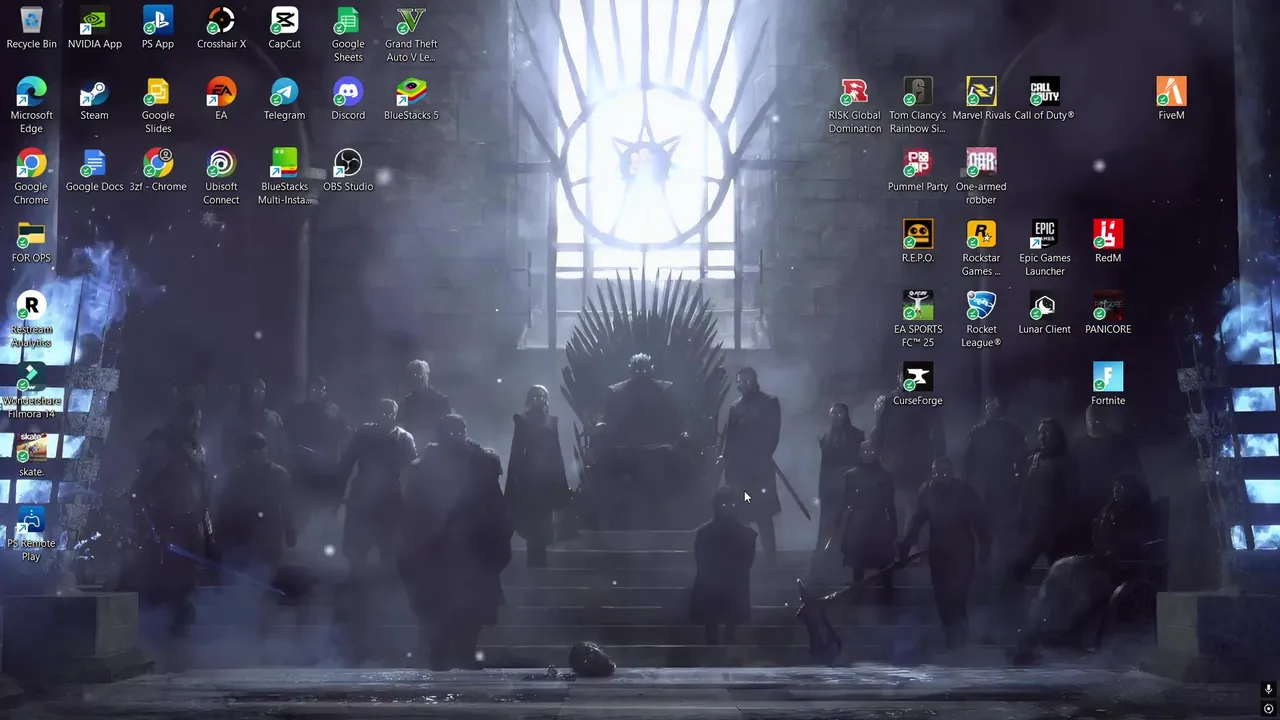The height and width of the screenshot is (720, 1280).
Task: Select the Google Sheets shortcut
Action: pos(347,20)
